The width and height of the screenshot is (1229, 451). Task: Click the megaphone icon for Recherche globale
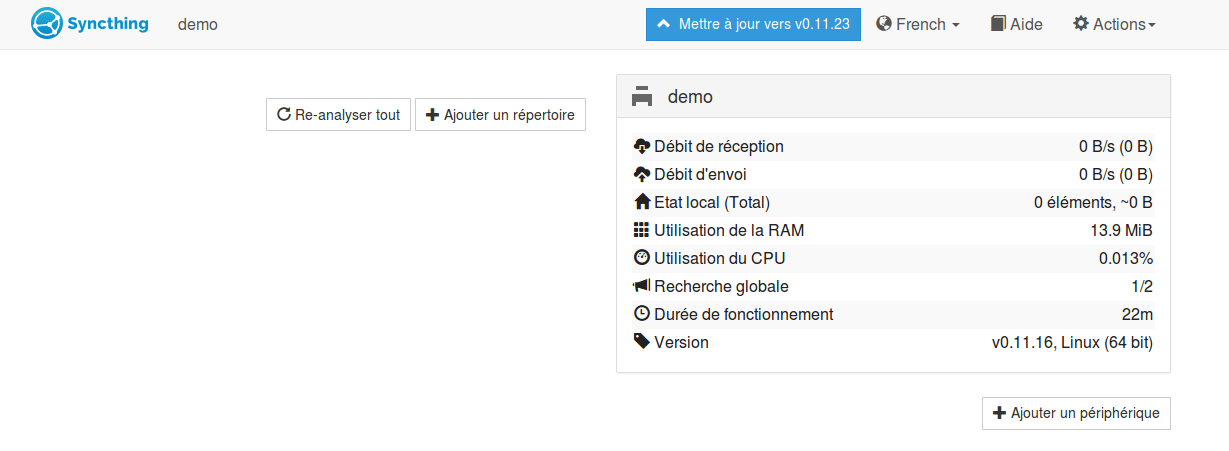pos(642,286)
